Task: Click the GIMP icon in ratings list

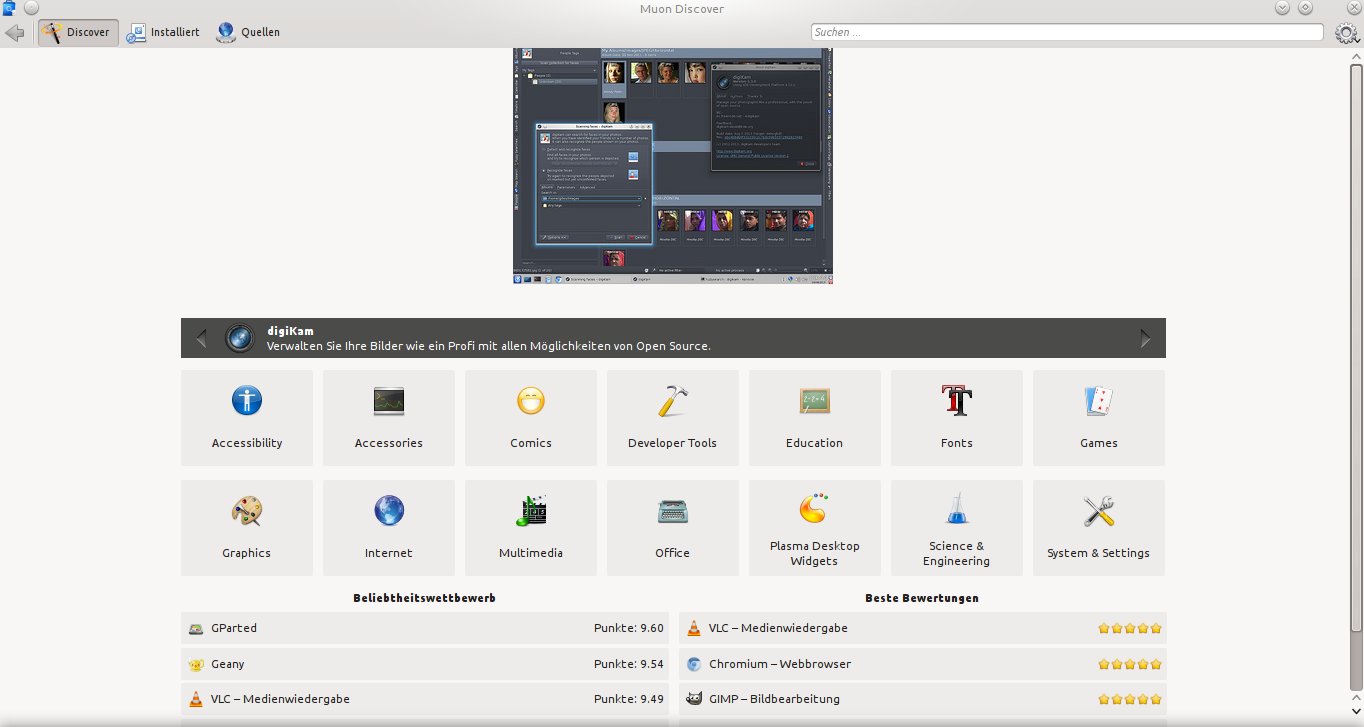Action: tap(694, 699)
